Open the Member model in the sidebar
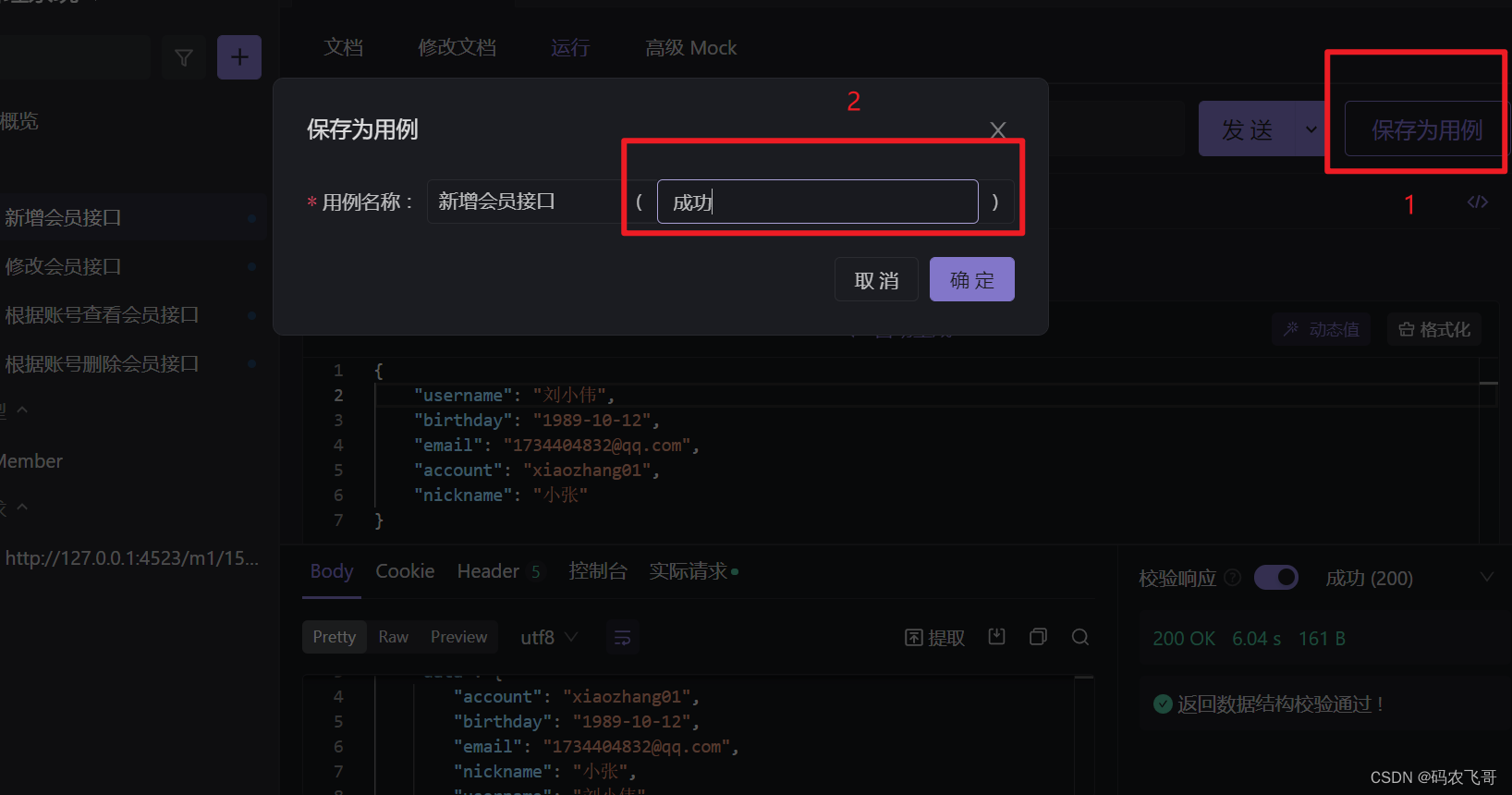This screenshot has height=795, width=1512. pos(31,460)
